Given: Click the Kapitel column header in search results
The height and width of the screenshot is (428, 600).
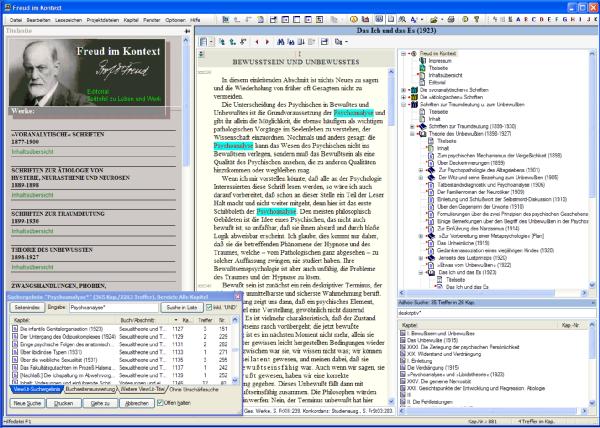Looking at the screenshot, I should tap(64, 320).
